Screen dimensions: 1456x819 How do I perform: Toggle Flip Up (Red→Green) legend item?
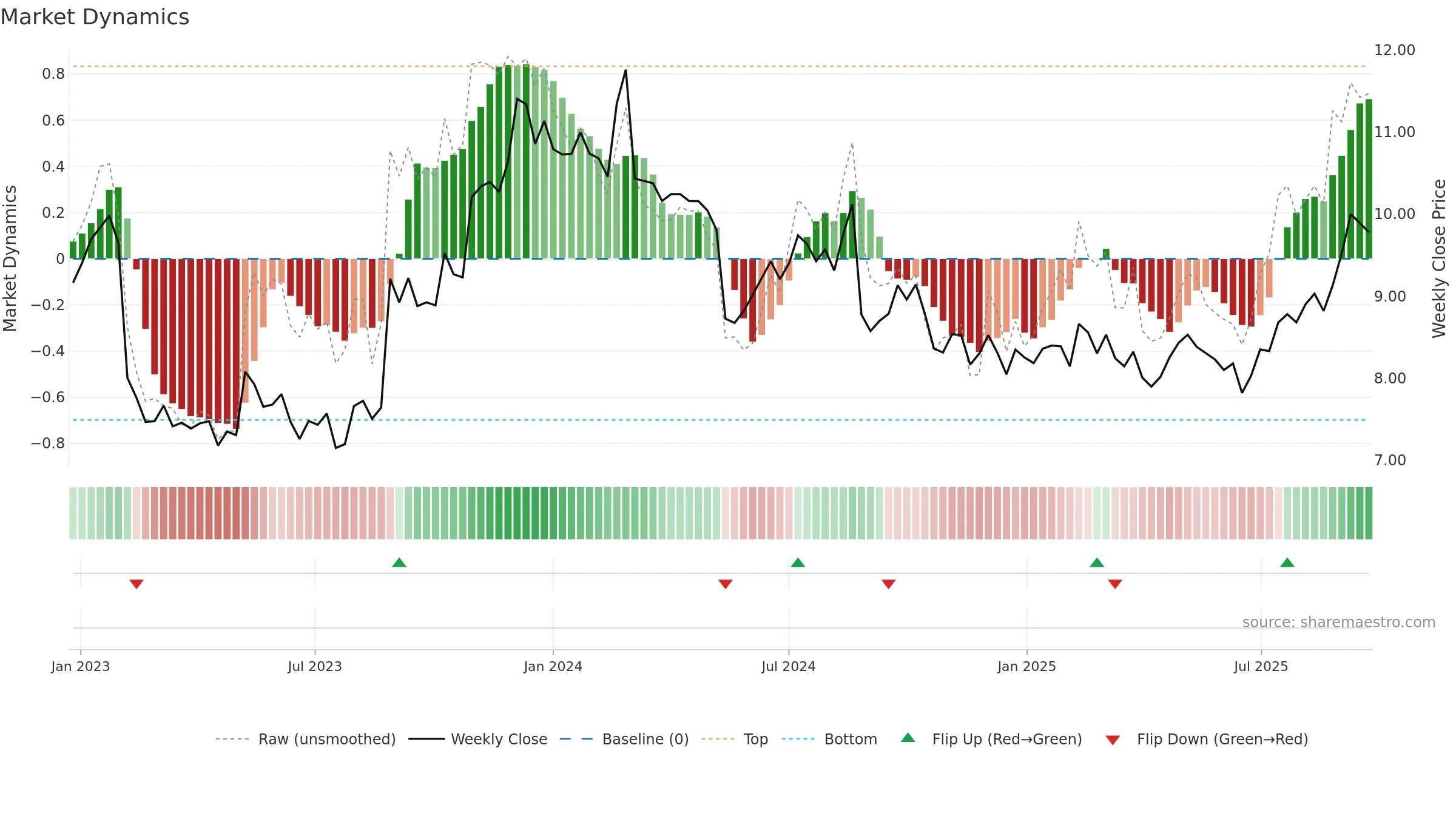[991, 739]
